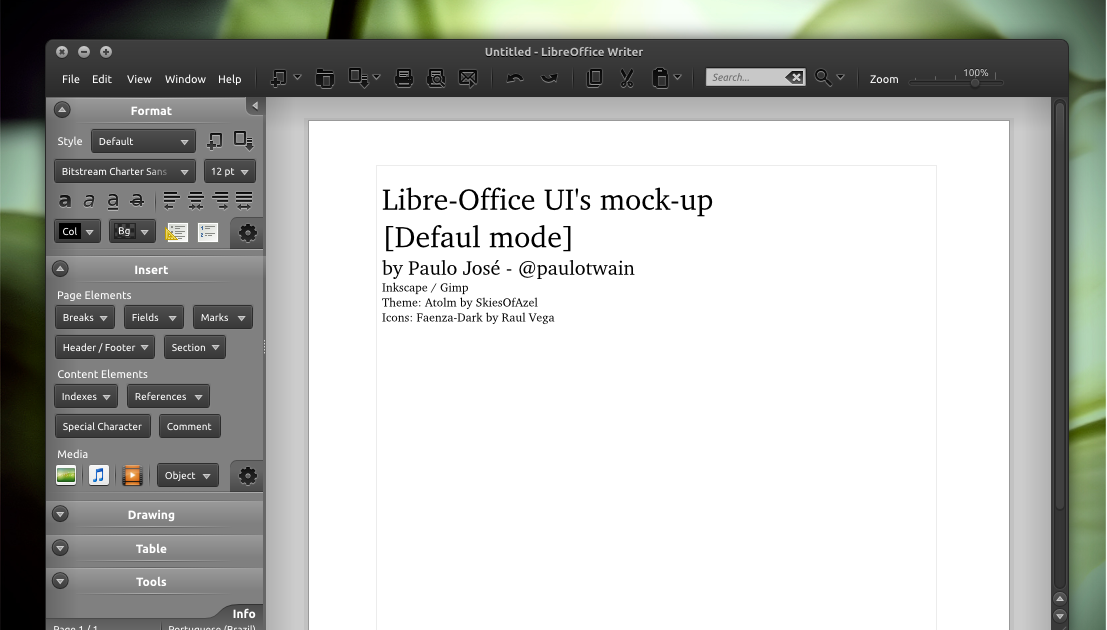Open the 12 pt font size dropdown
The width and height of the screenshot is (1107, 630).
pyautogui.click(x=229, y=172)
